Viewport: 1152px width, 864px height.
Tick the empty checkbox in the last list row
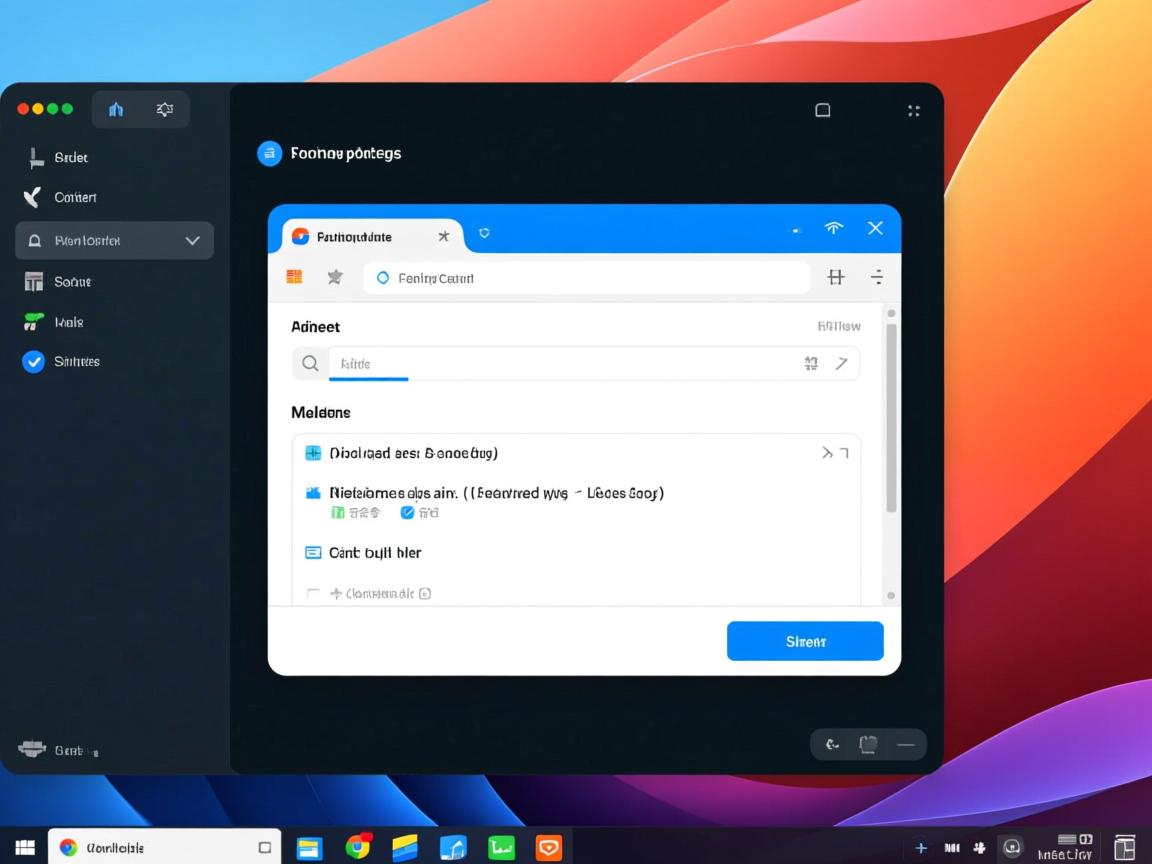312,593
